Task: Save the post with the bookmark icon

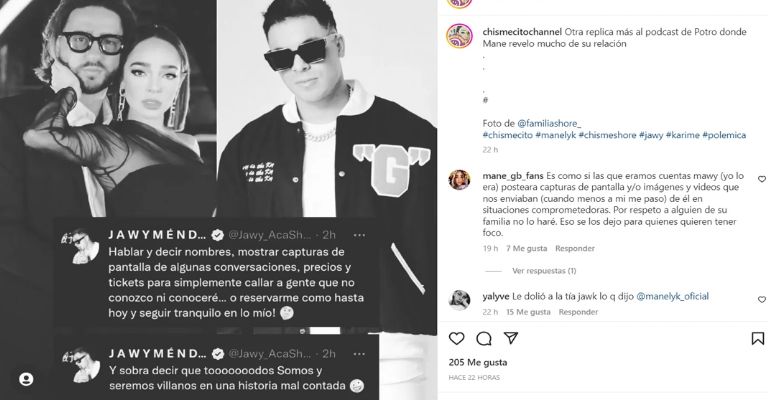Action: 757,338
